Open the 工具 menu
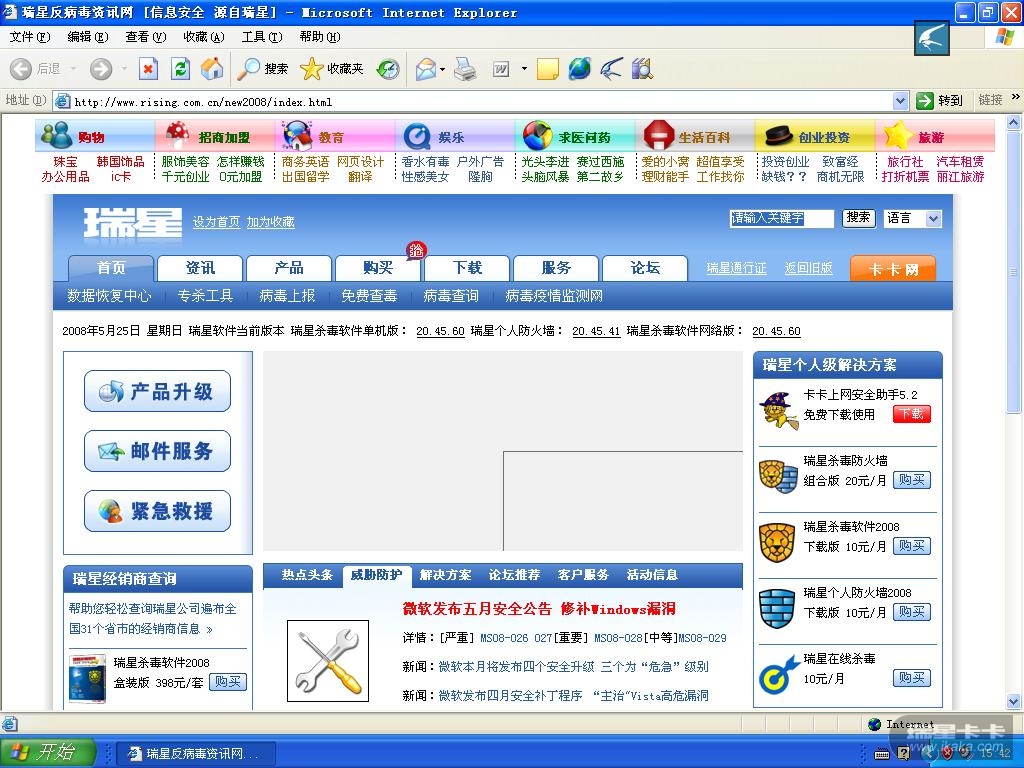Screen dimensions: 1024x768 click(262, 37)
